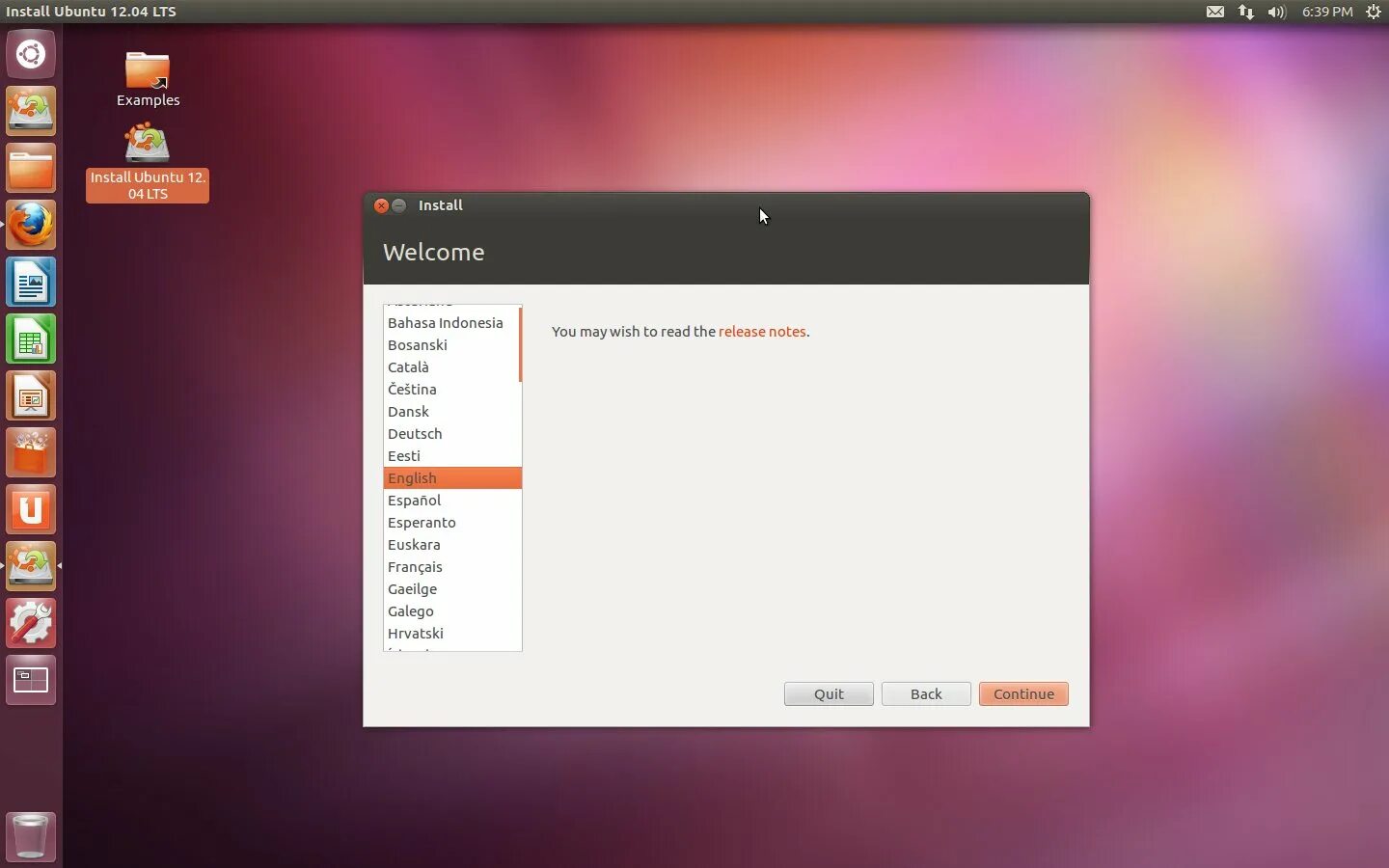Choose Čeština as the installer language
This screenshot has height=868, width=1389.
click(450, 389)
